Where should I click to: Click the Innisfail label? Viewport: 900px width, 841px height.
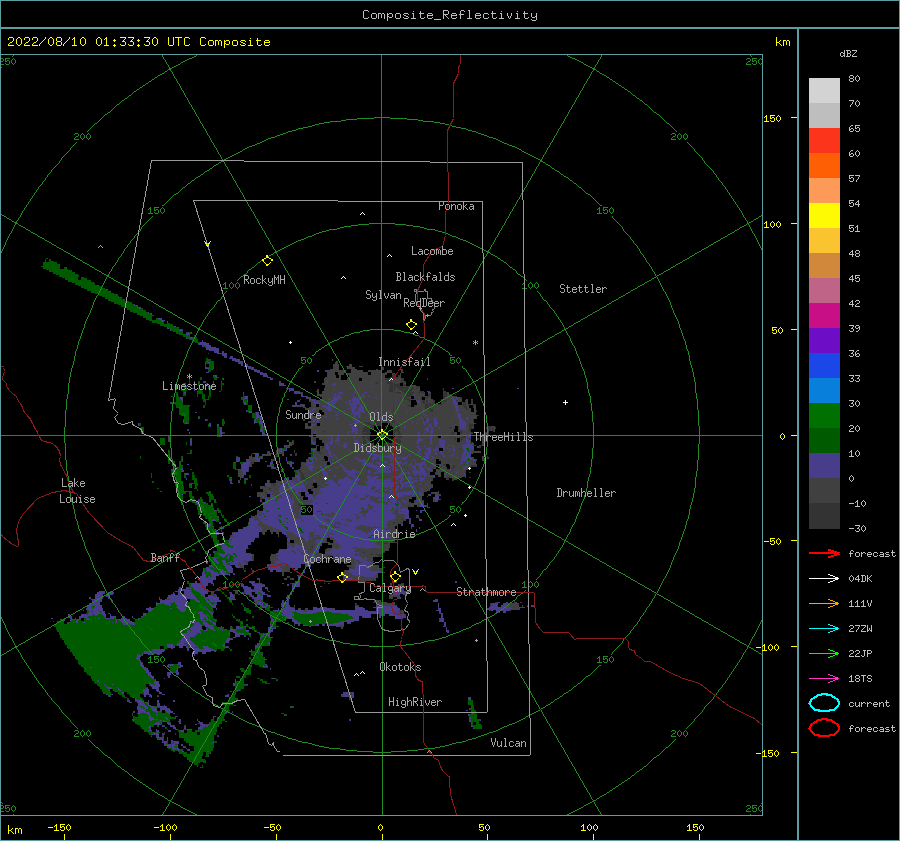pos(404,362)
